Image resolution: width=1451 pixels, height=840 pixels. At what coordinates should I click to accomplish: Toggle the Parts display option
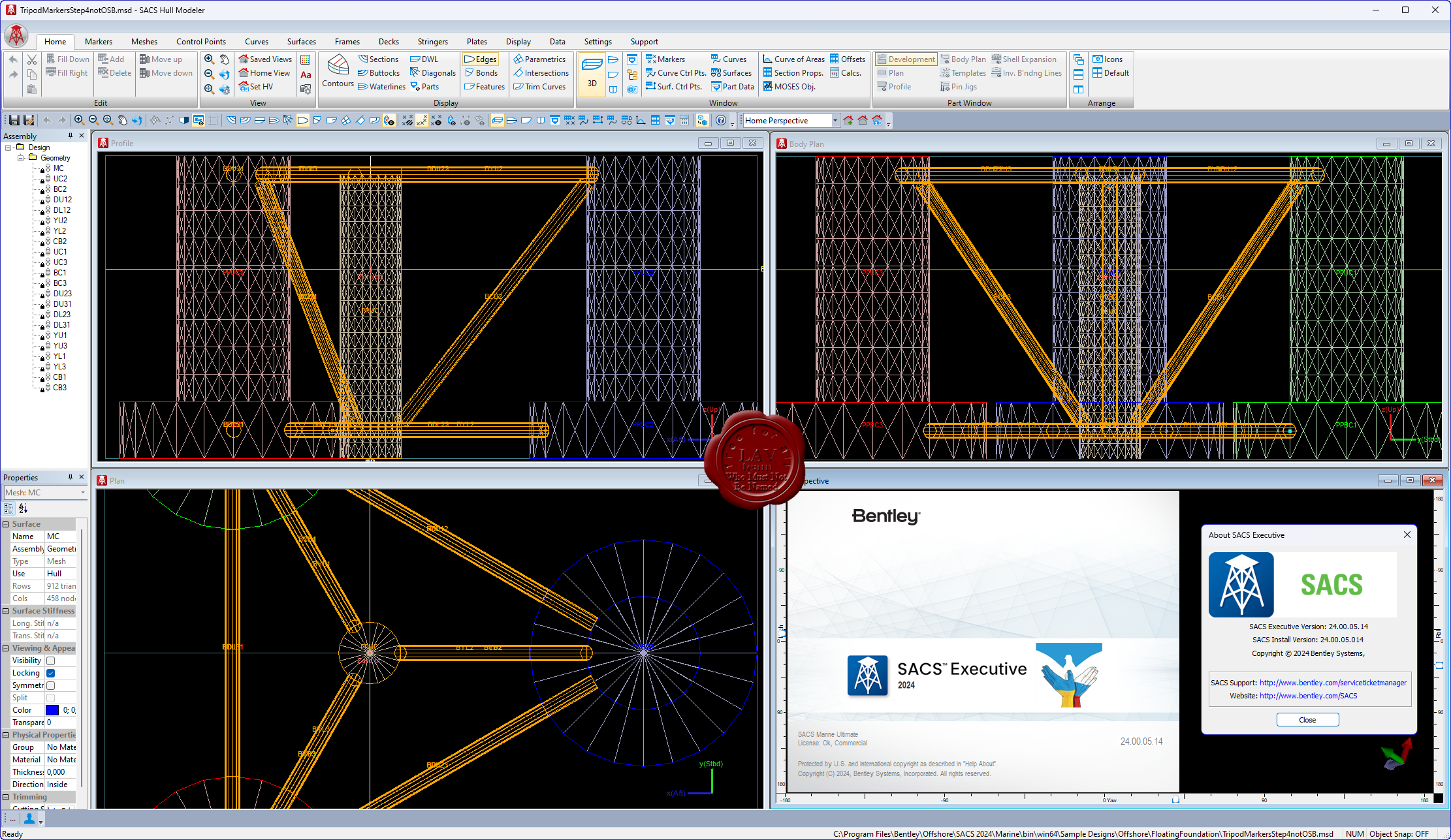click(424, 86)
